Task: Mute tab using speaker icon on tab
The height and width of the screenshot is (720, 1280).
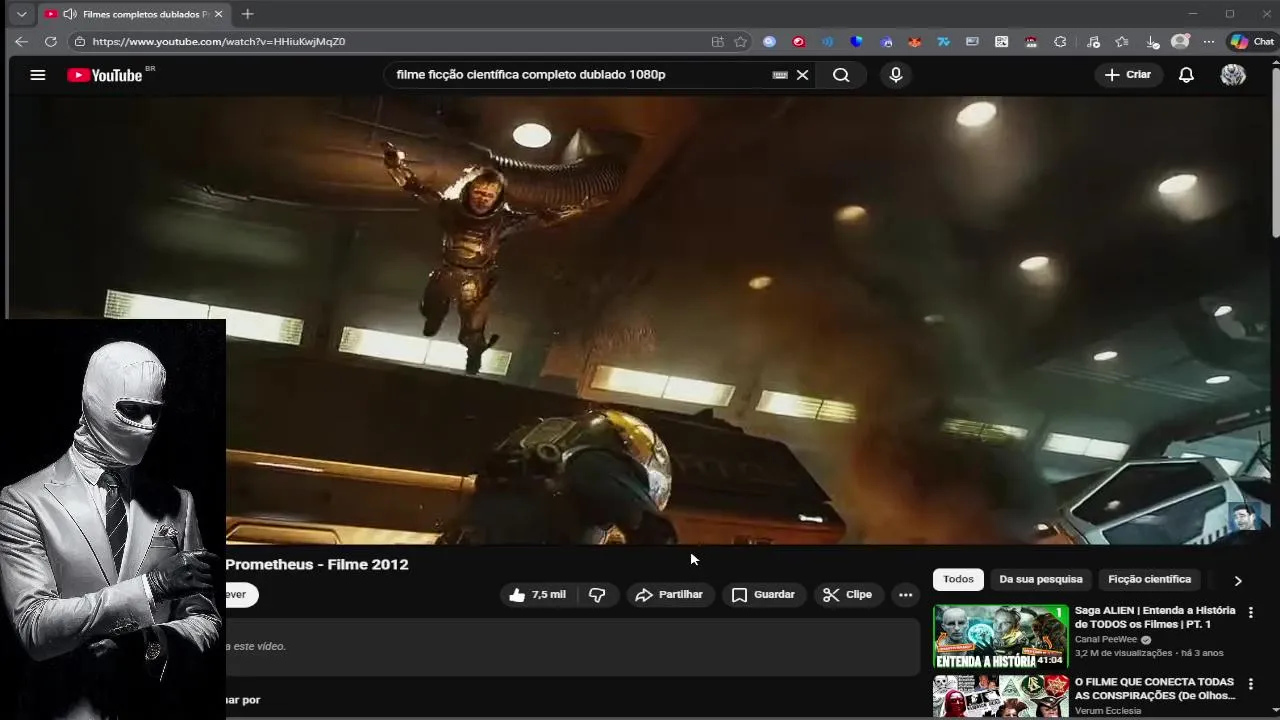Action: point(69,14)
